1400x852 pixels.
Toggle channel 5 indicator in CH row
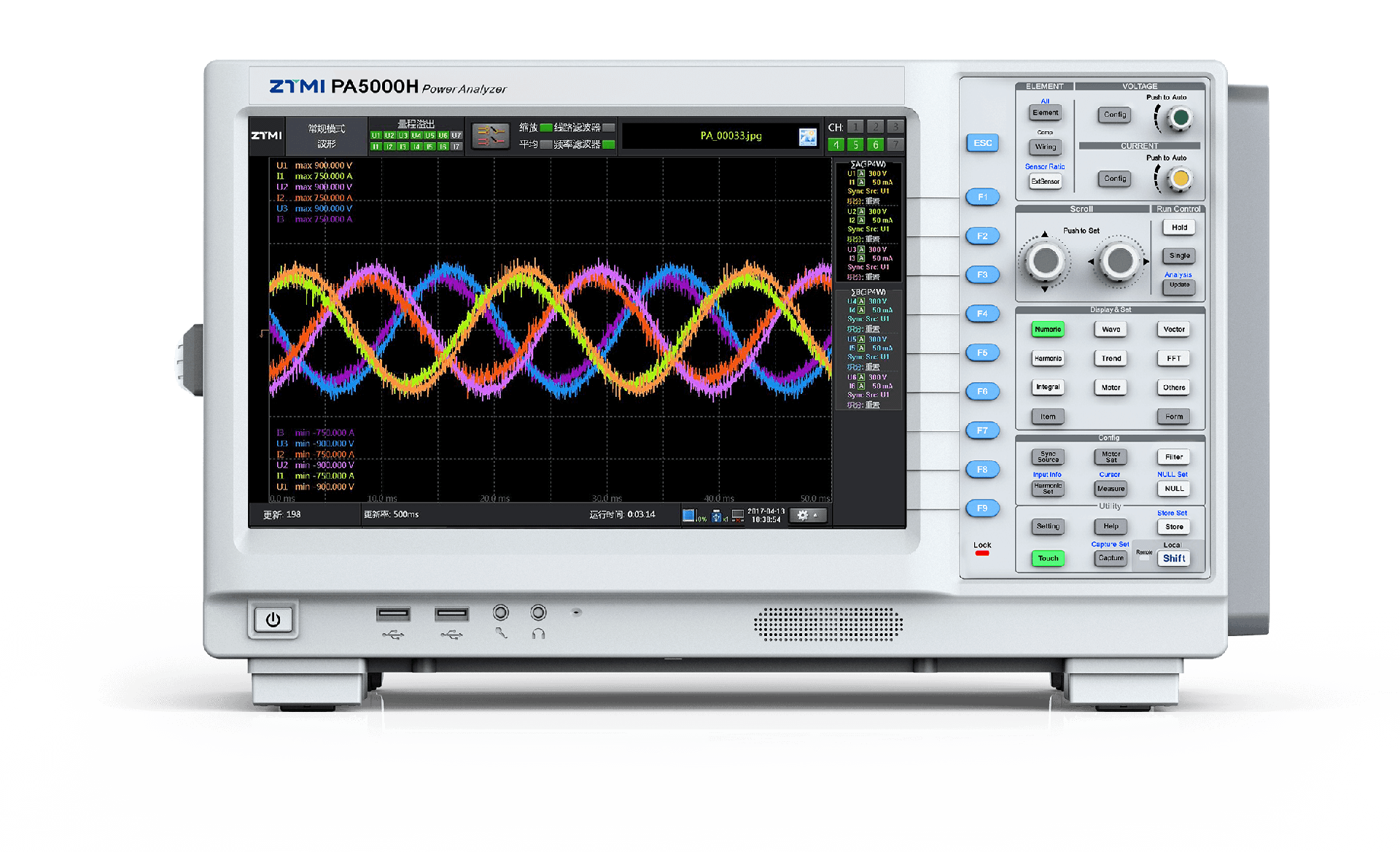coord(856,144)
